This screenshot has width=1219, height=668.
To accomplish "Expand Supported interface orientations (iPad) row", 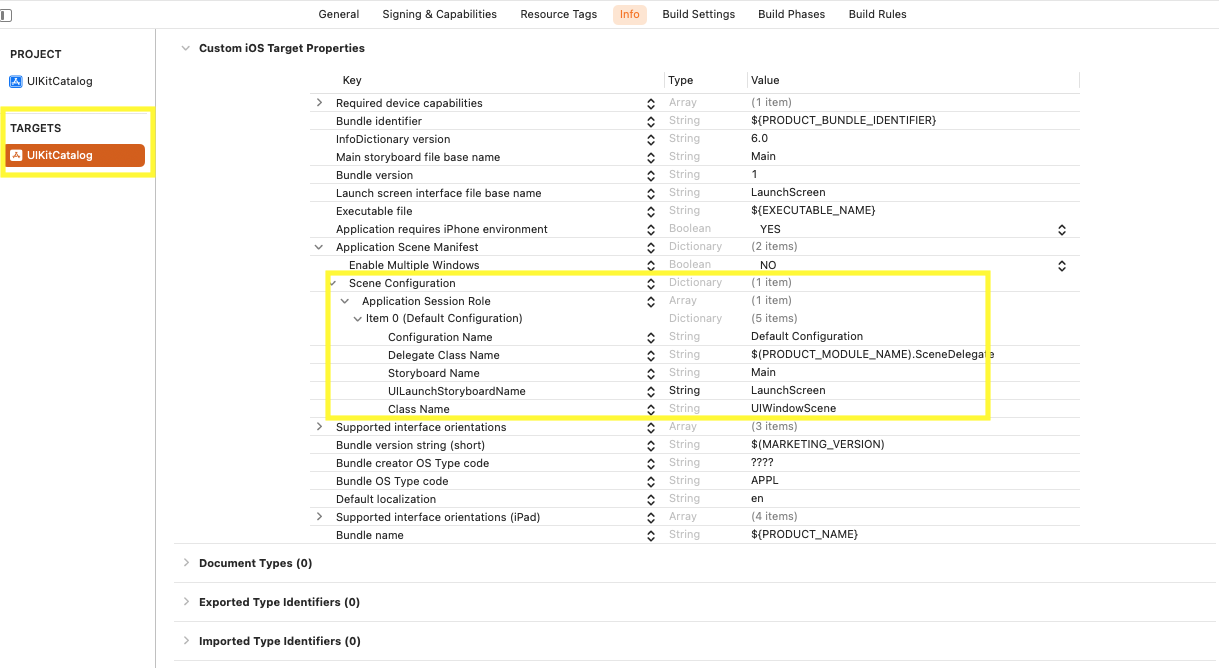I will (x=319, y=517).
